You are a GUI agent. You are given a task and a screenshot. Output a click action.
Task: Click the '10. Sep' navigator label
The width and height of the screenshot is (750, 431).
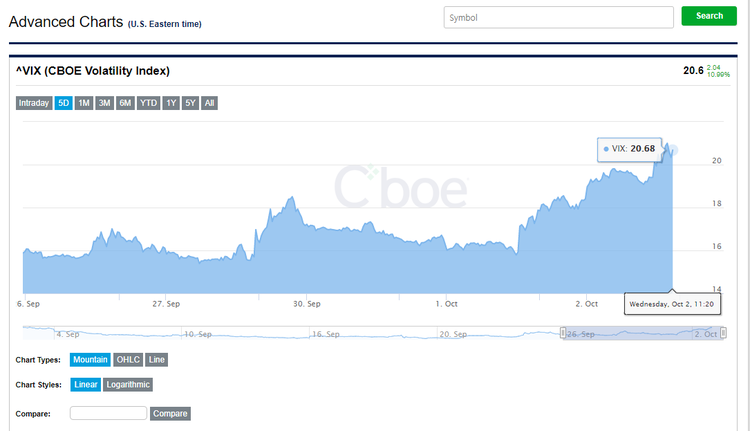click(198, 334)
